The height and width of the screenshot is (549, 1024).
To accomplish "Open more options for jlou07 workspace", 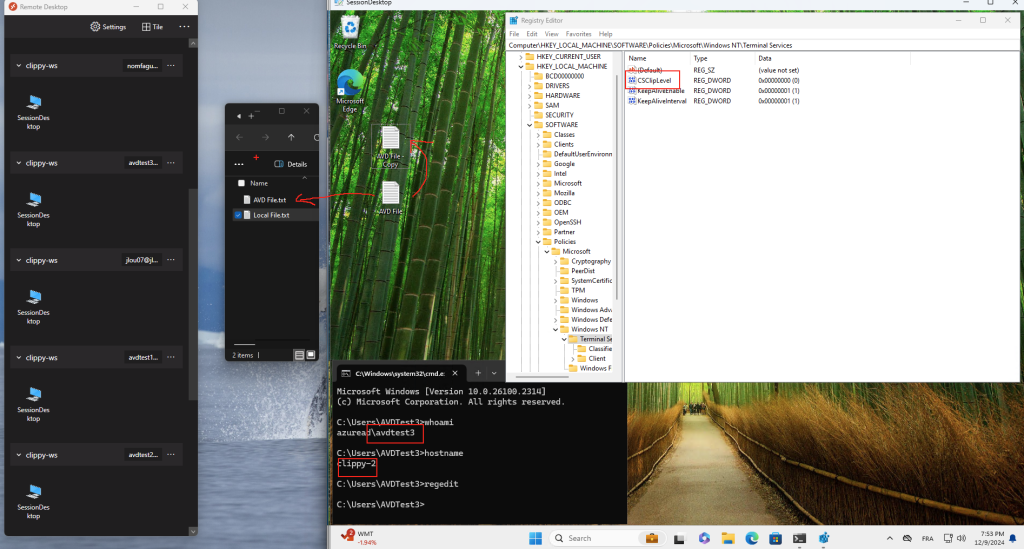I will click(171, 260).
